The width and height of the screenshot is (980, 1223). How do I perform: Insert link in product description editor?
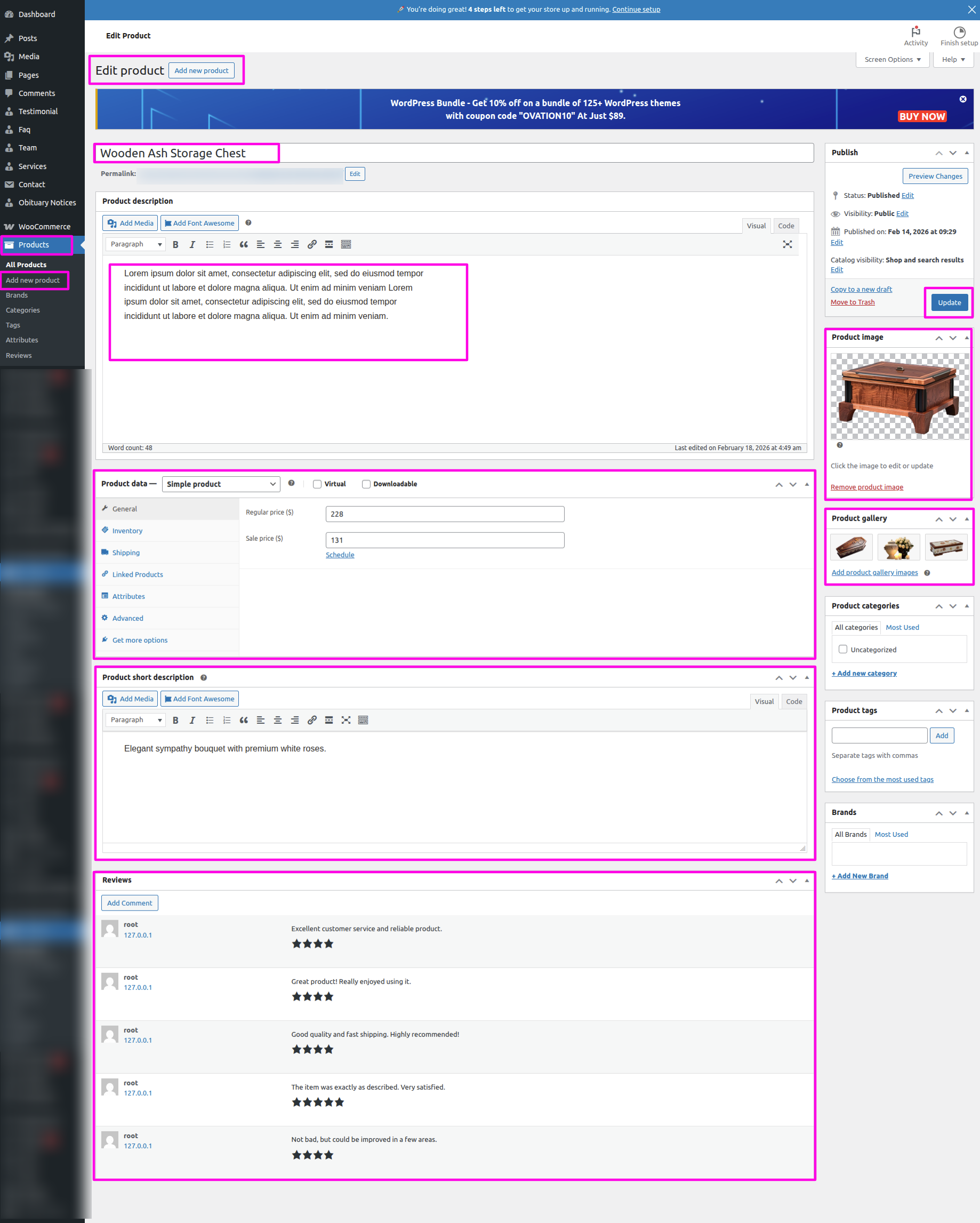tap(312, 244)
